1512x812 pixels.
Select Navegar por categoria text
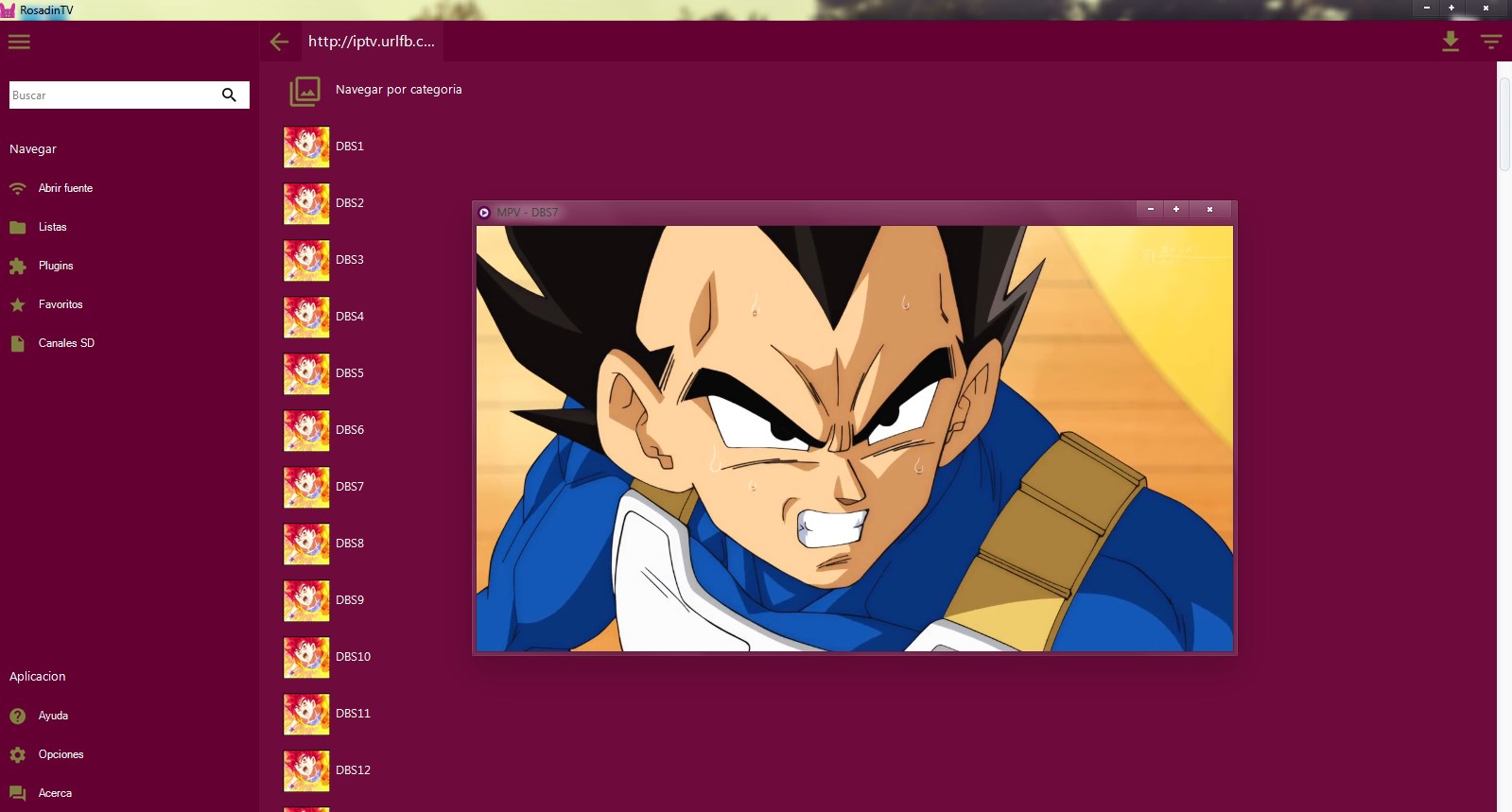(399, 90)
